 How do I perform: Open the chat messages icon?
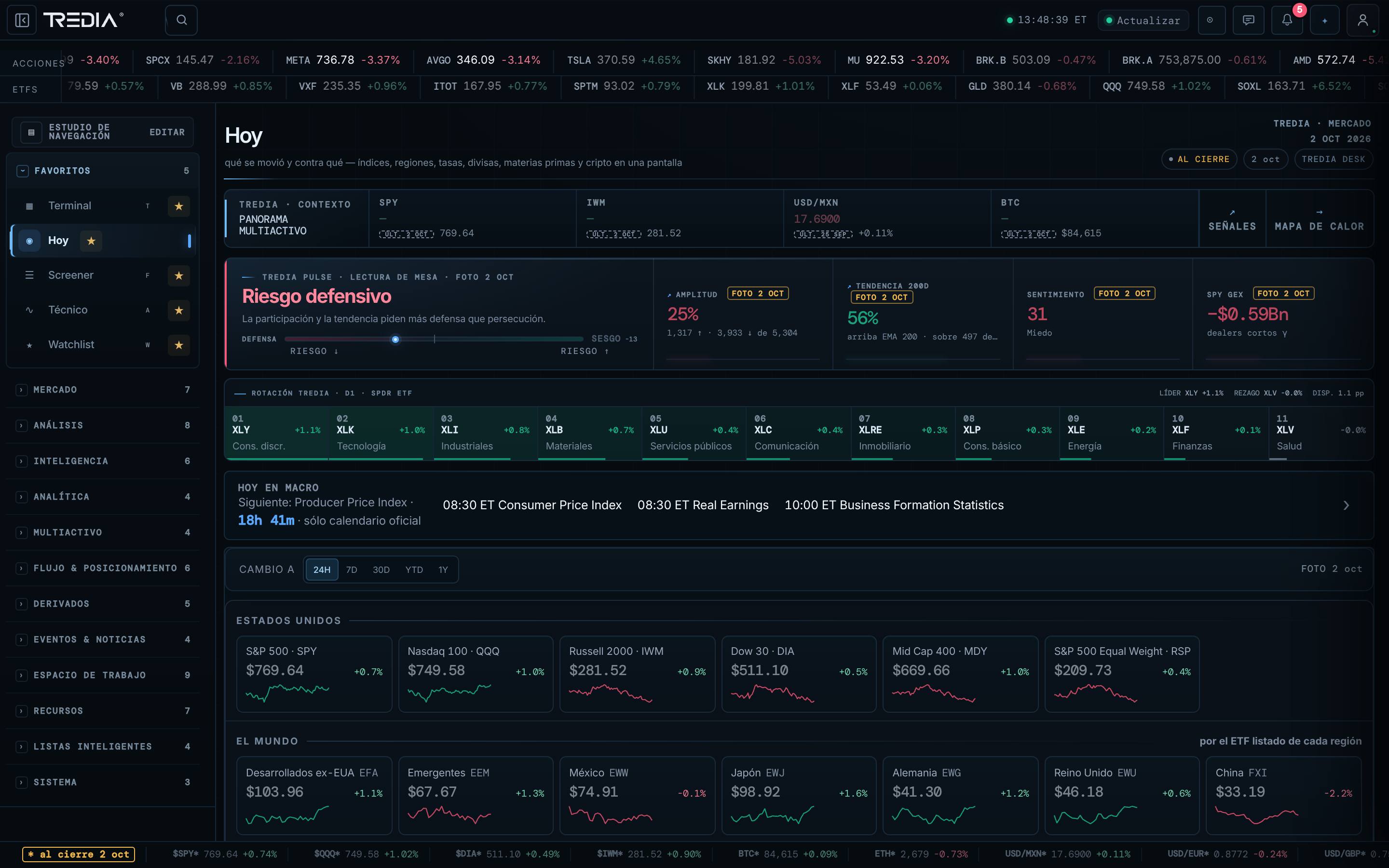[x=1248, y=20]
